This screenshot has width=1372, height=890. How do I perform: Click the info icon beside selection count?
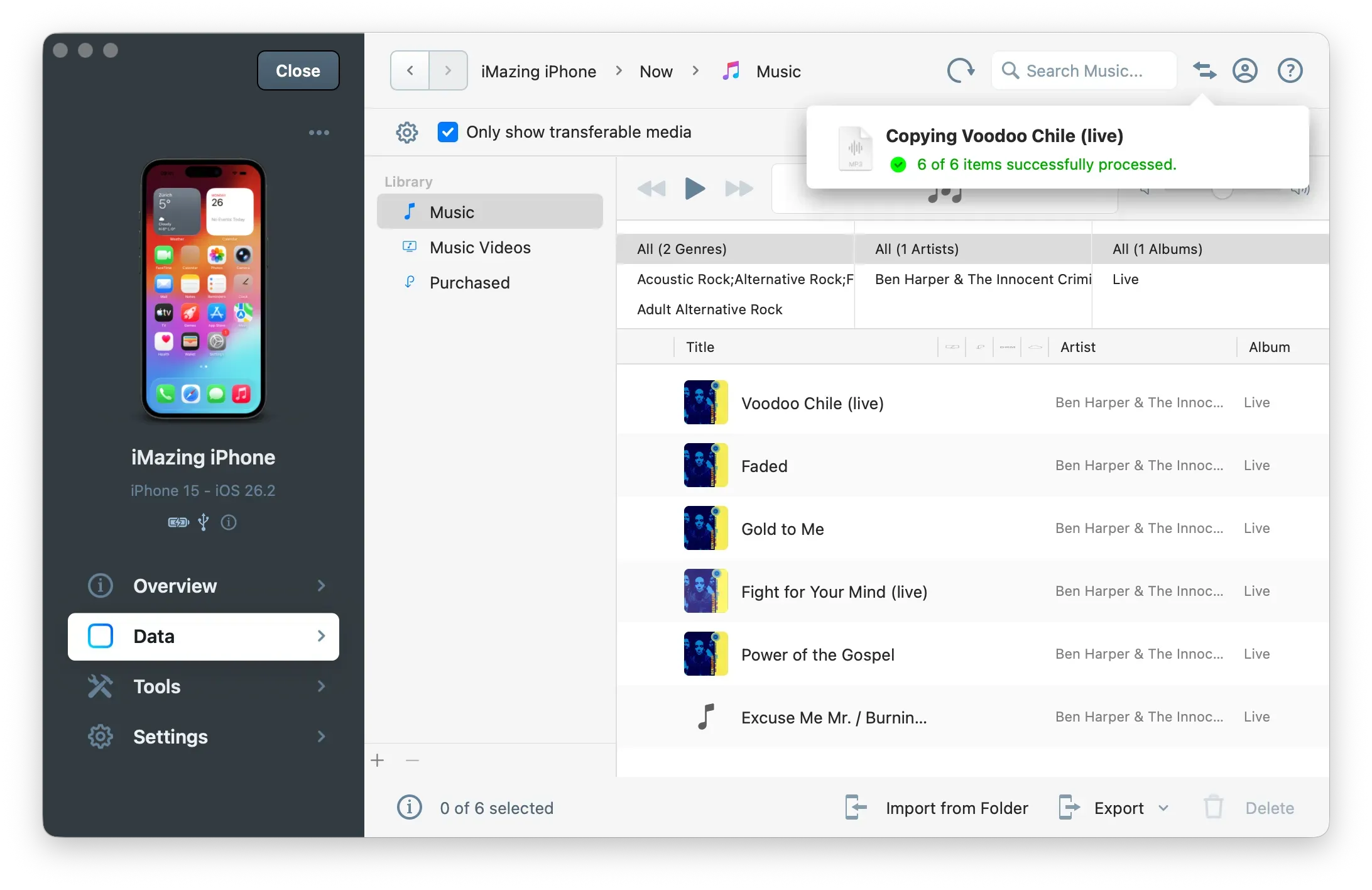[410, 807]
